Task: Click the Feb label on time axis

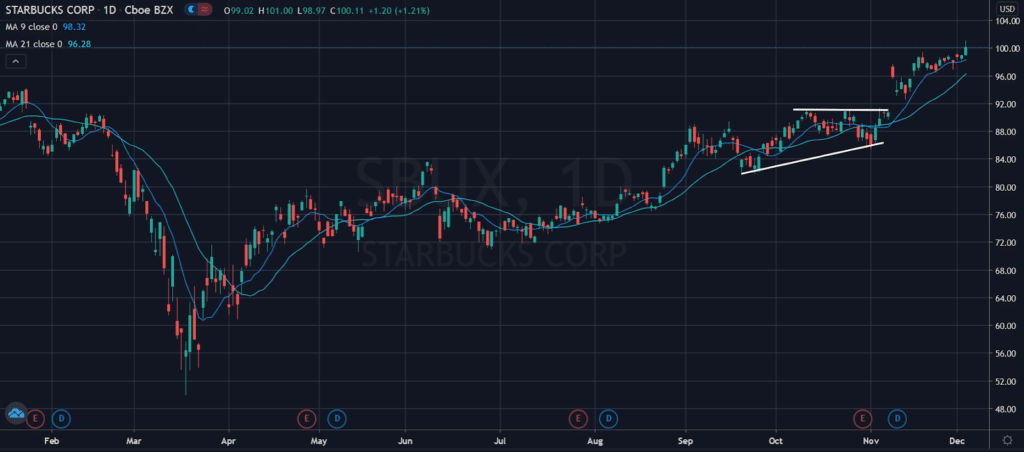Action: 51,440
